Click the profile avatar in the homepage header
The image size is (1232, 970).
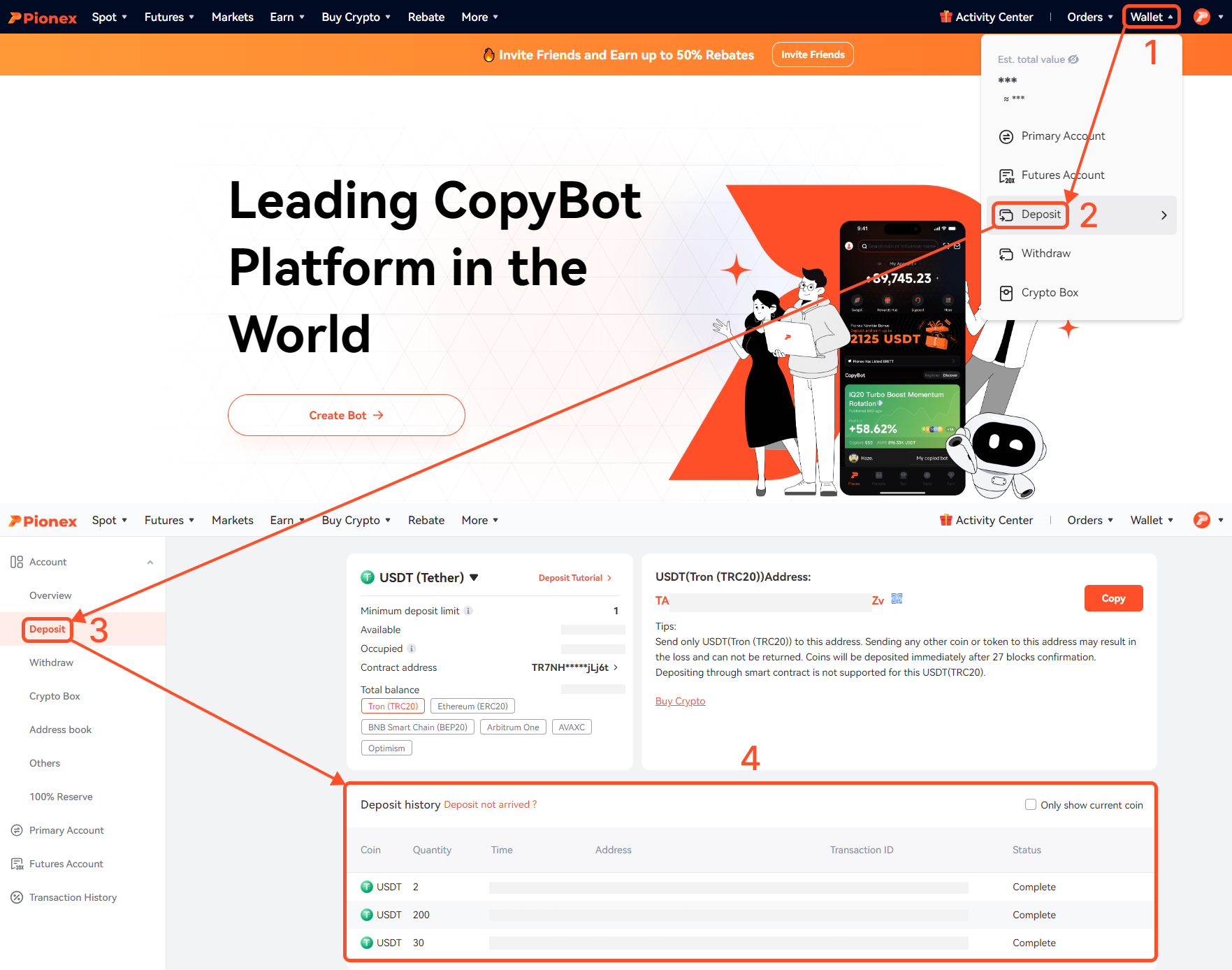tap(1202, 17)
